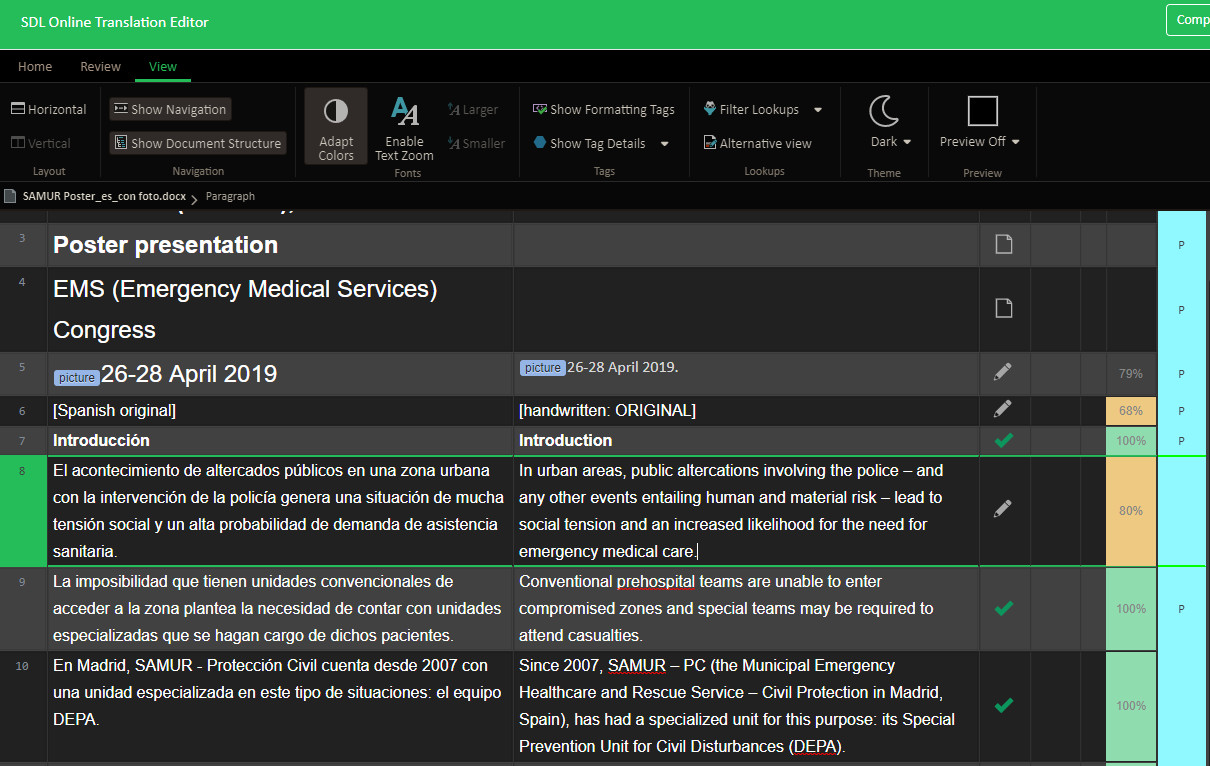The height and width of the screenshot is (766, 1210).
Task: Click the 80% match score cell
Action: (1130, 510)
